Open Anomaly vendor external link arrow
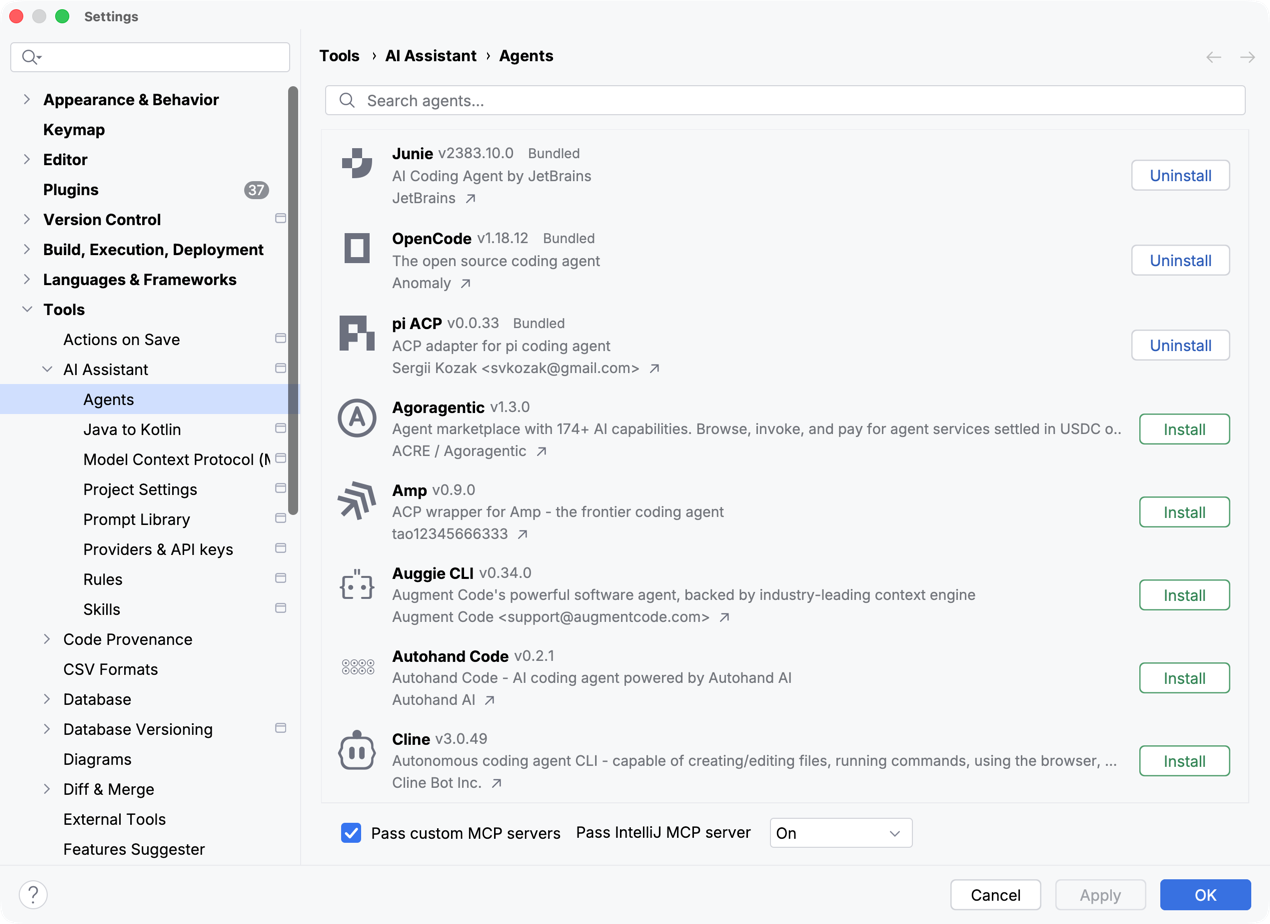Viewport: 1270px width, 924px height. click(466, 283)
